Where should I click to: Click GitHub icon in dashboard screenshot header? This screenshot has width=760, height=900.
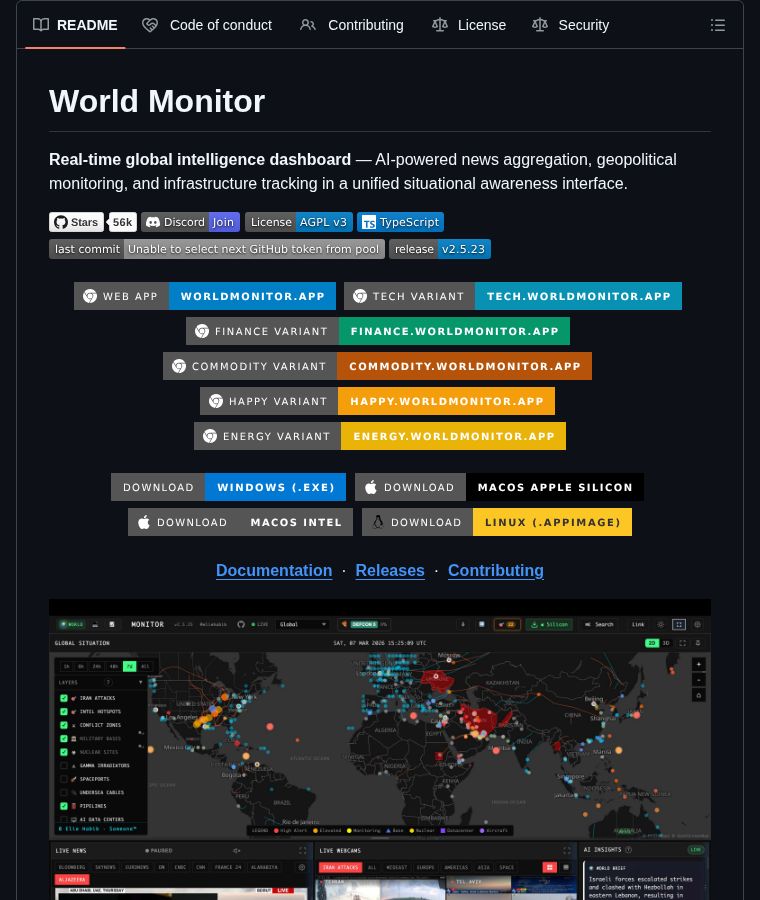click(241, 624)
